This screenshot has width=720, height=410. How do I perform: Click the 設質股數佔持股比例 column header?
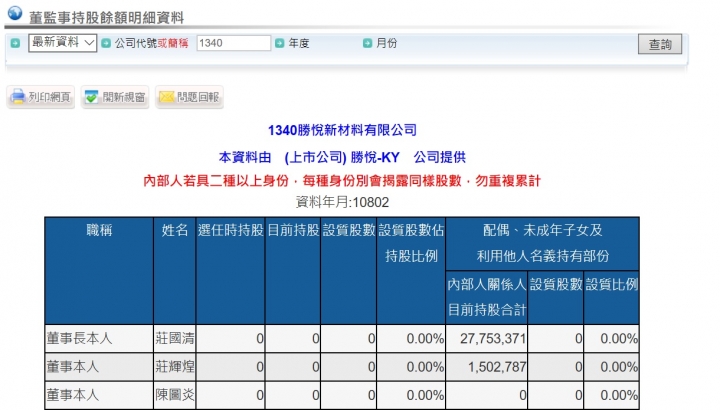(411, 271)
